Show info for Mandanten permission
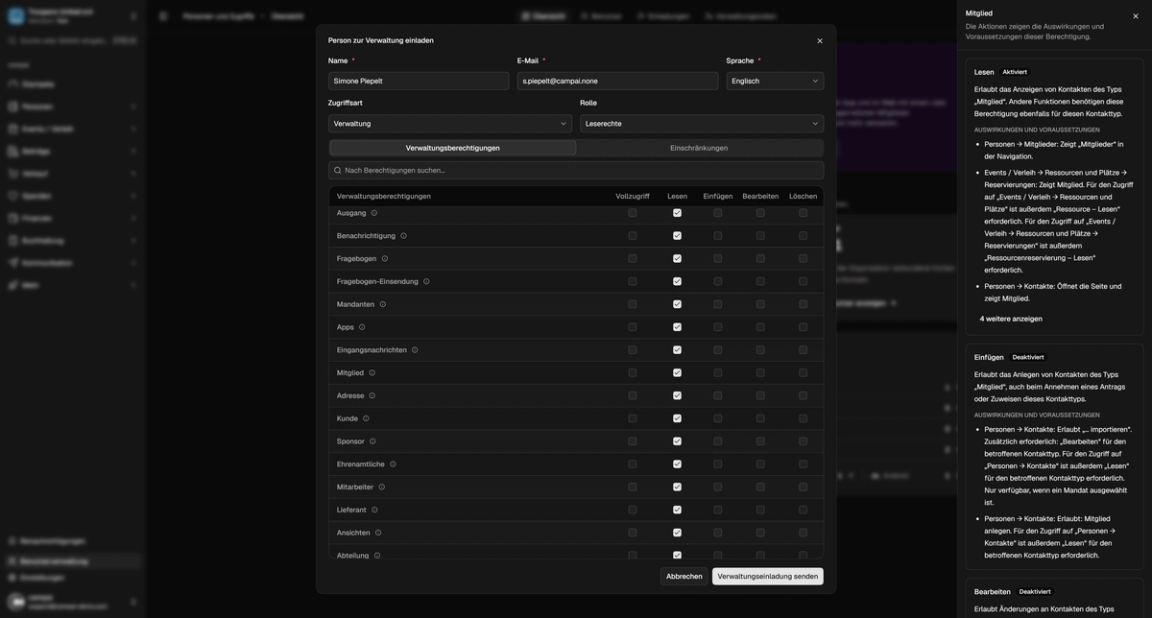 click(383, 304)
